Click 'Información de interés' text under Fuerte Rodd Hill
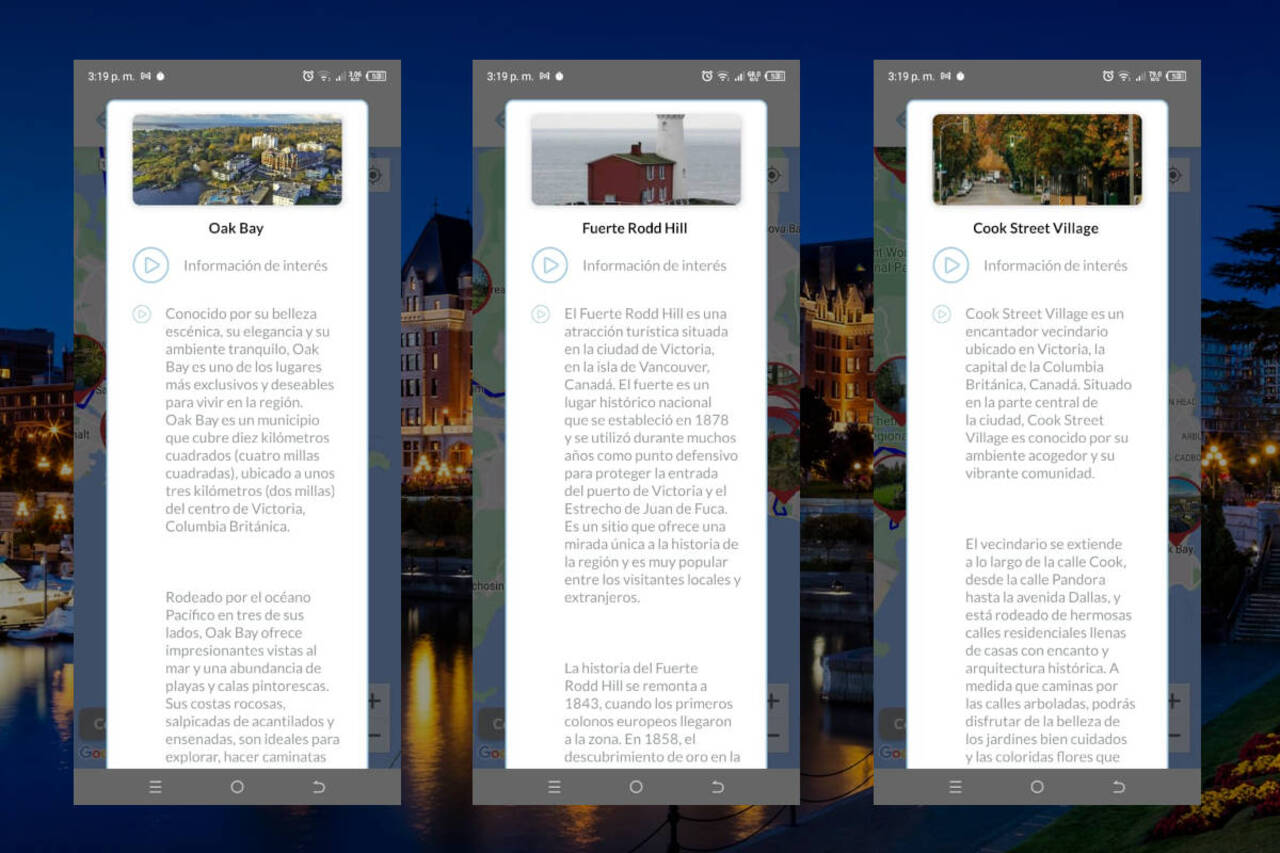Viewport: 1280px width, 853px height. click(x=654, y=266)
